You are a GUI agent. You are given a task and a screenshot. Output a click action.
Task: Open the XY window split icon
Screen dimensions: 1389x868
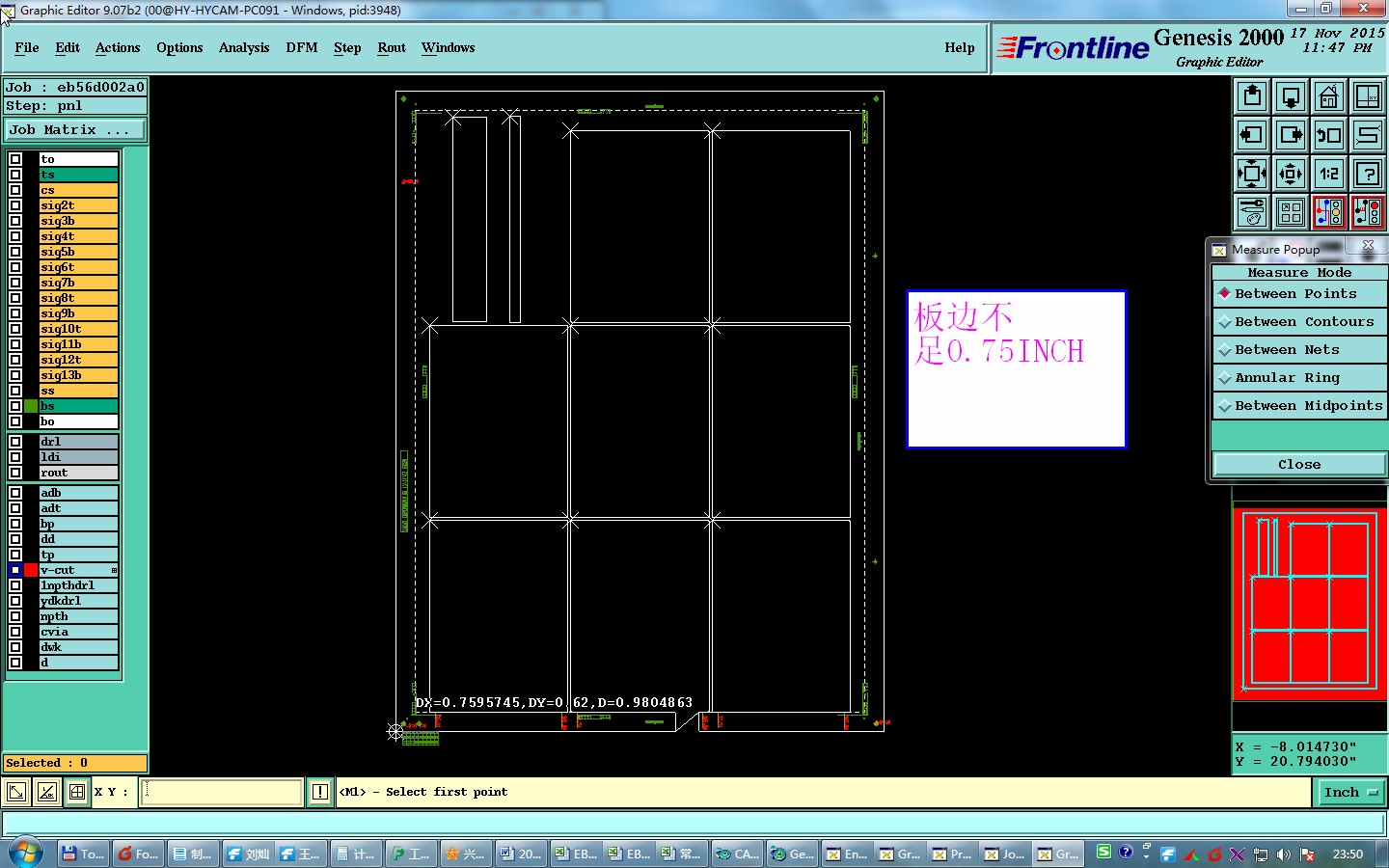tap(1368, 96)
